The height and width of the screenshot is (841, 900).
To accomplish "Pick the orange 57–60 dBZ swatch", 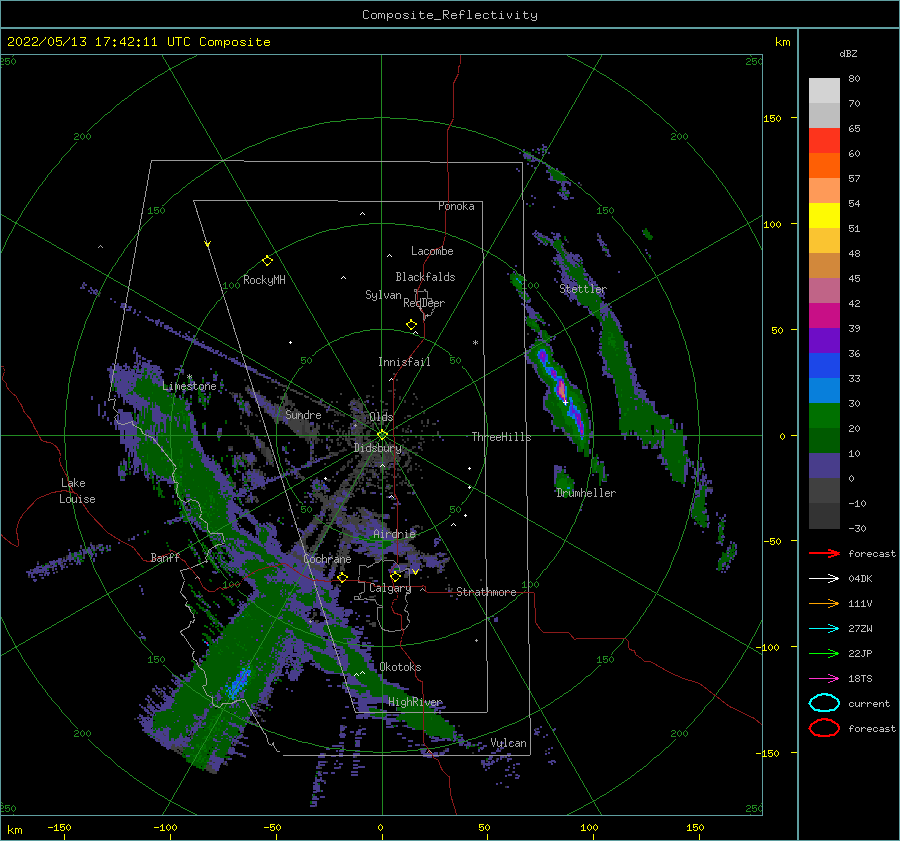I will [x=824, y=166].
